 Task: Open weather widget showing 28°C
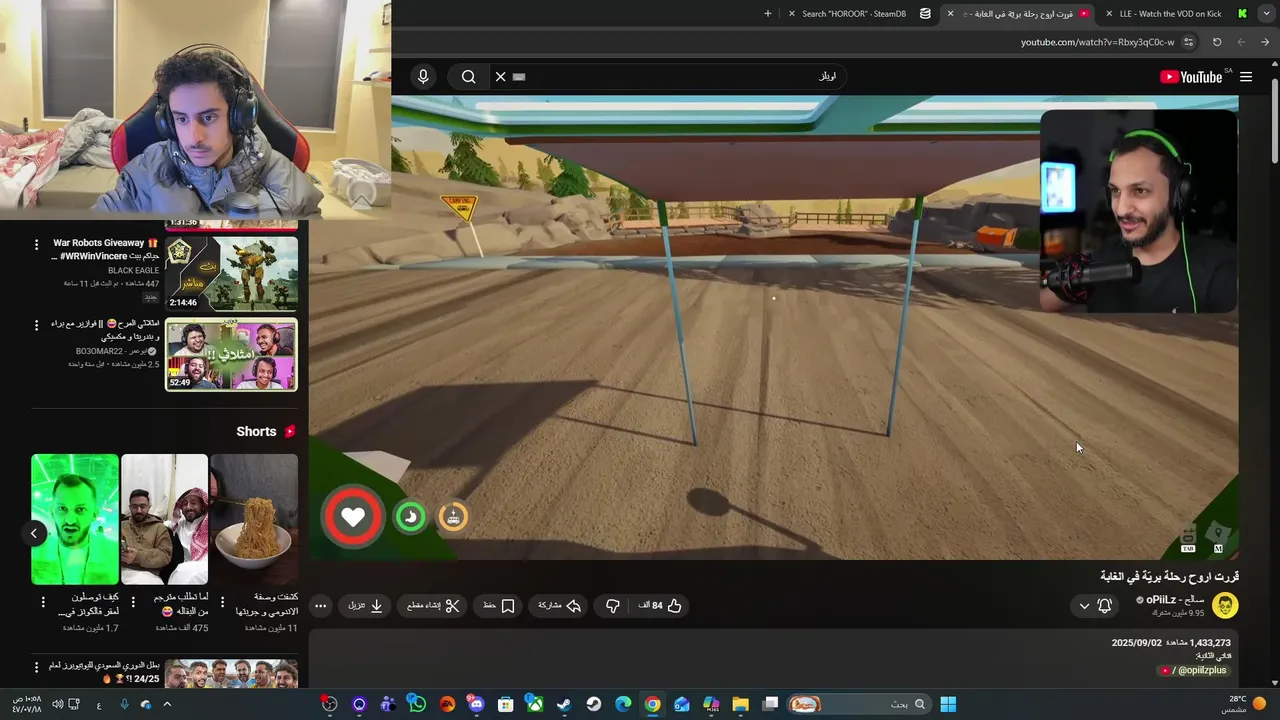coord(1245,704)
